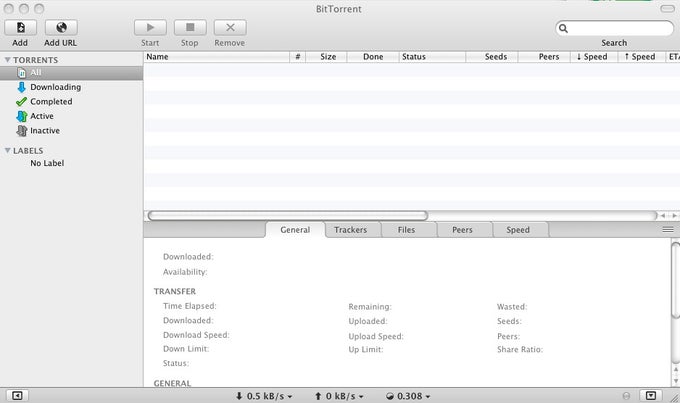
Task: Toggle the detail pane with bottom-right button
Action: [651, 396]
